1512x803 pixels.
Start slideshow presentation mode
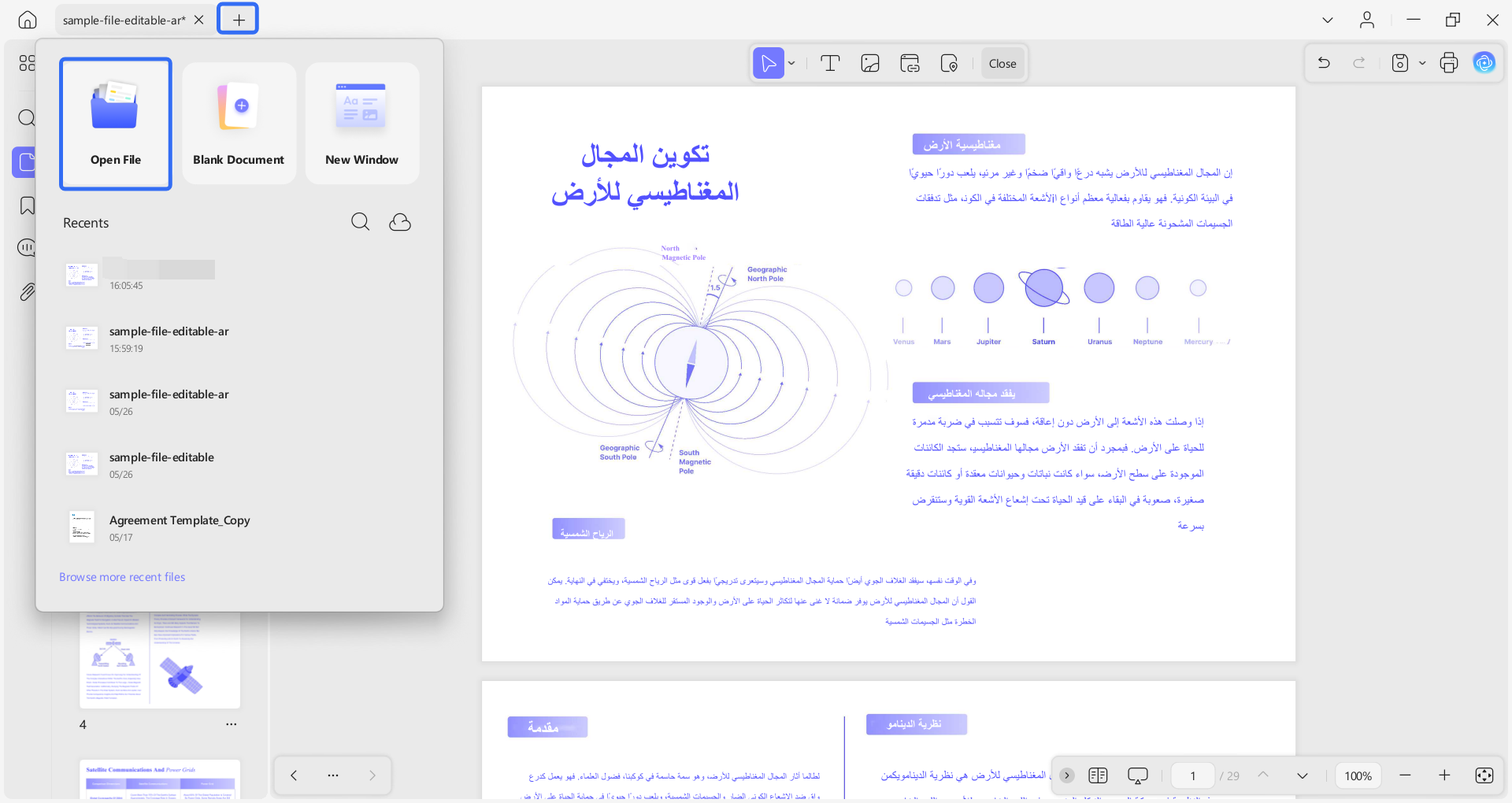point(1137,776)
